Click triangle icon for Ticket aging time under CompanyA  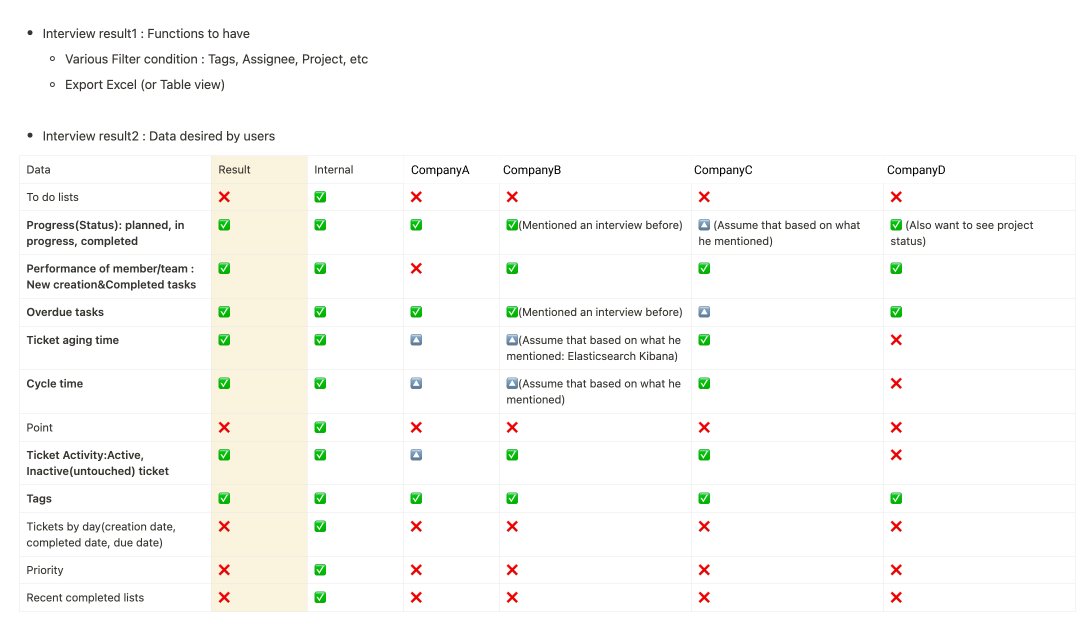tap(416, 340)
